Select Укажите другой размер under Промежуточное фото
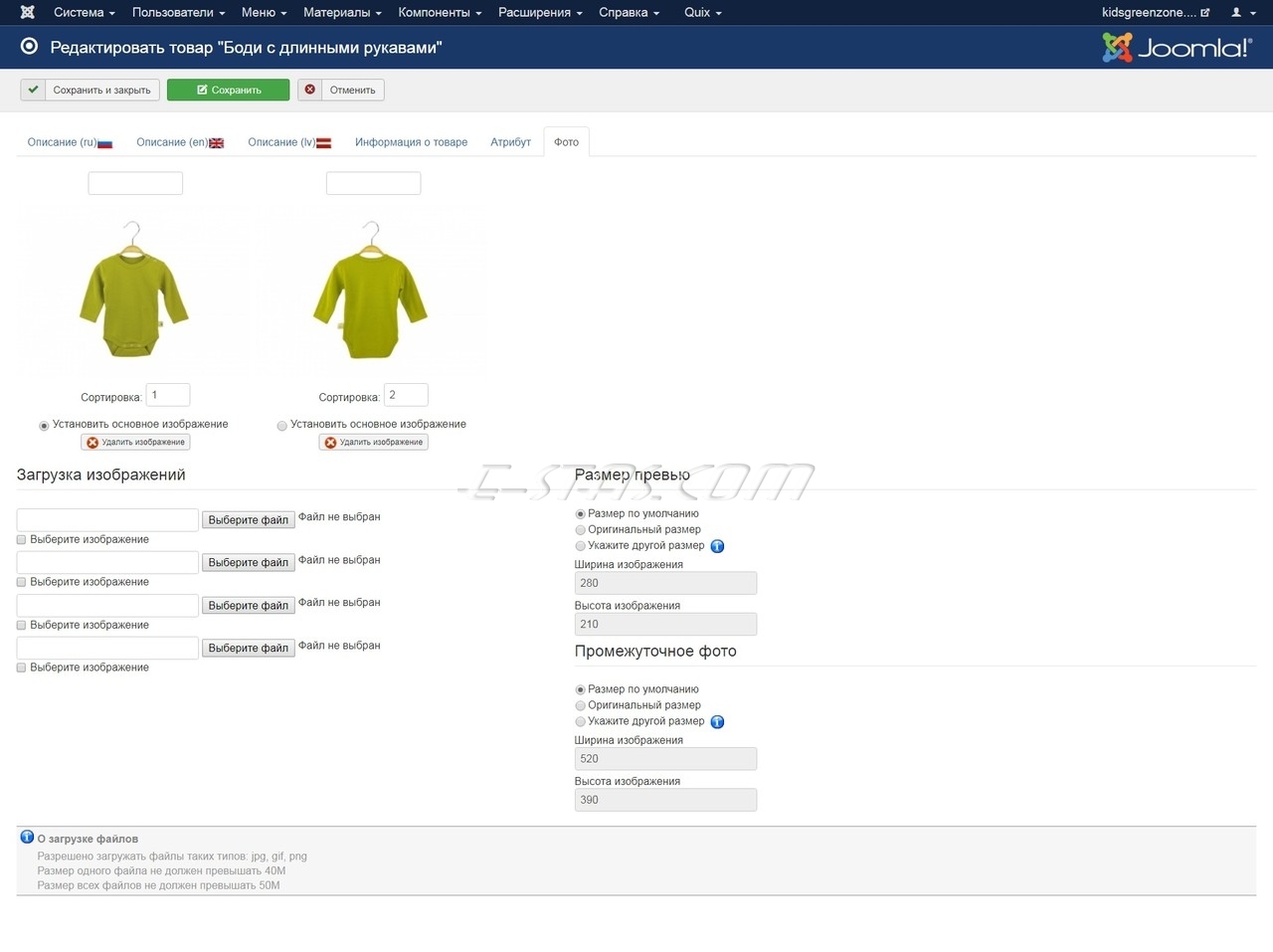1273x952 pixels. coord(581,722)
